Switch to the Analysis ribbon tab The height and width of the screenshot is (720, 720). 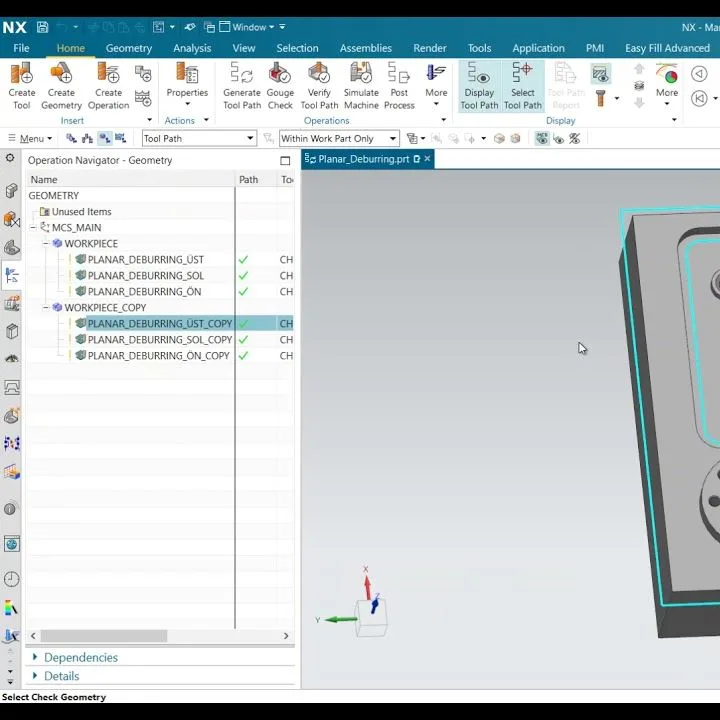coord(192,48)
